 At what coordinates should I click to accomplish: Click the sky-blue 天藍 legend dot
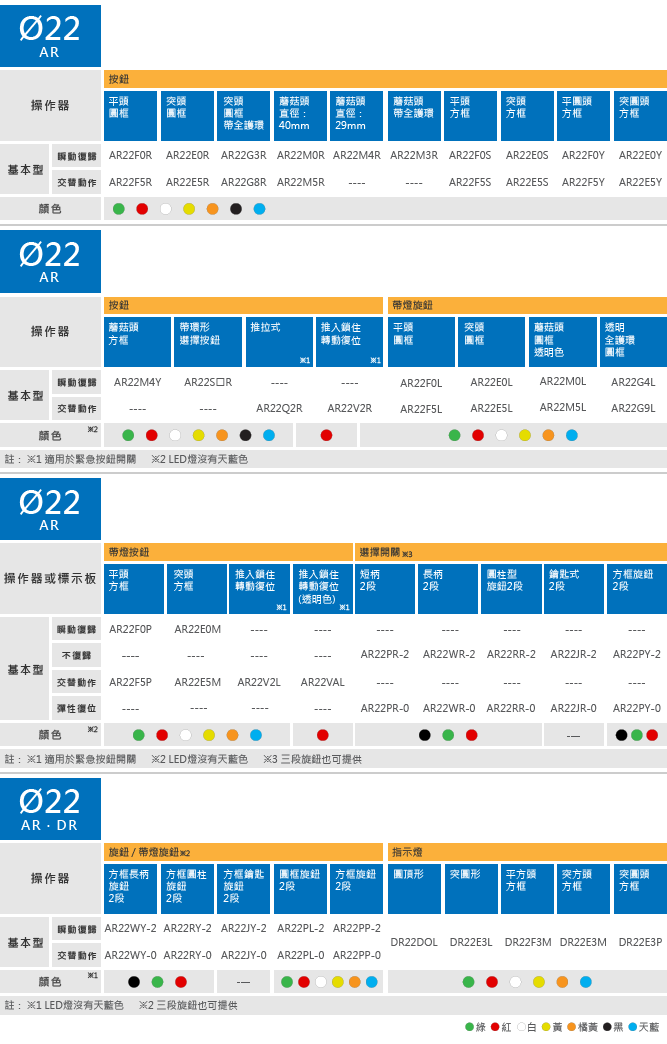click(x=633, y=1027)
